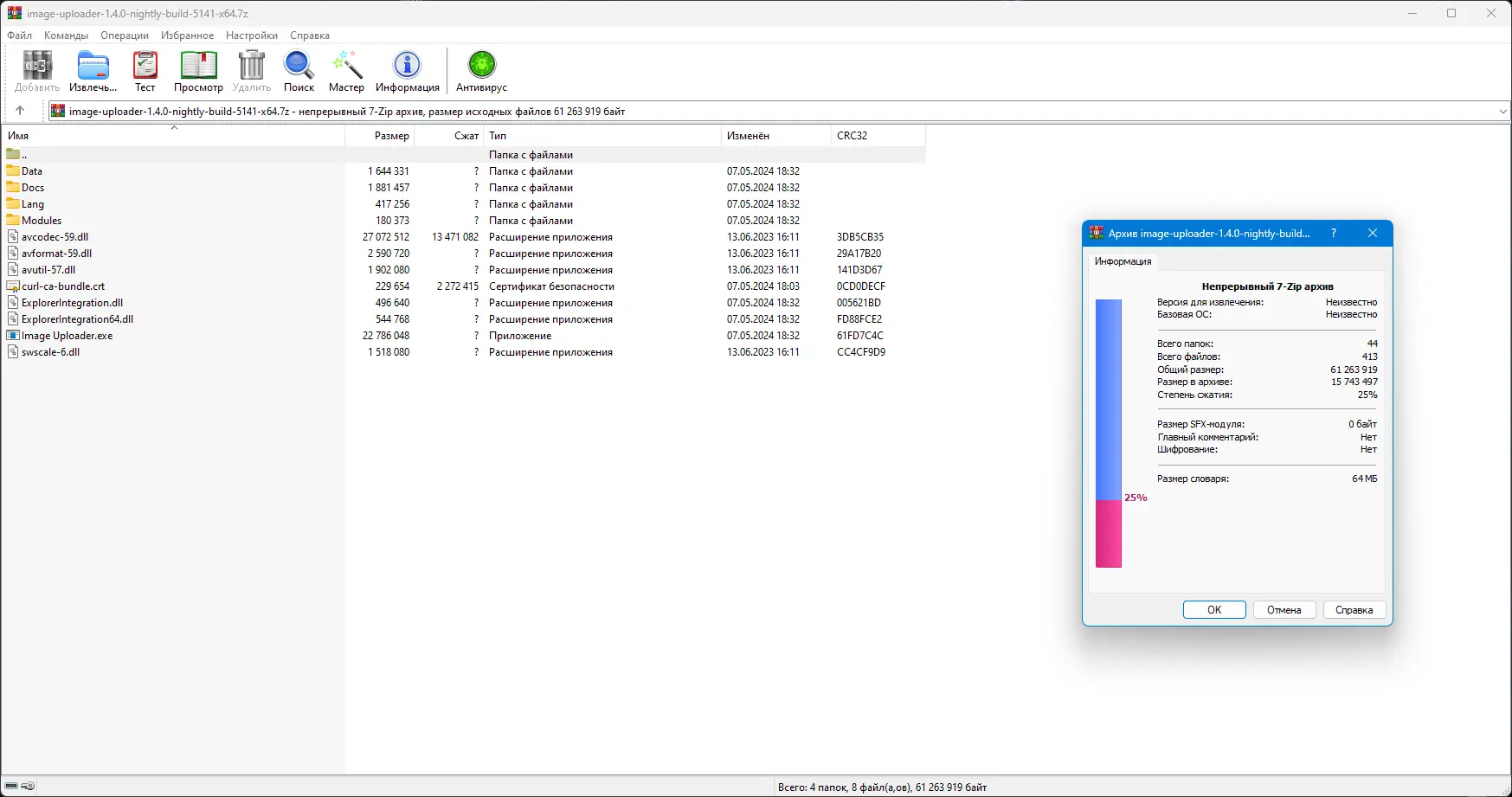The image size is (1512, 797).
Task: Click the status bar totals text
Action: (x=882, y=787)
